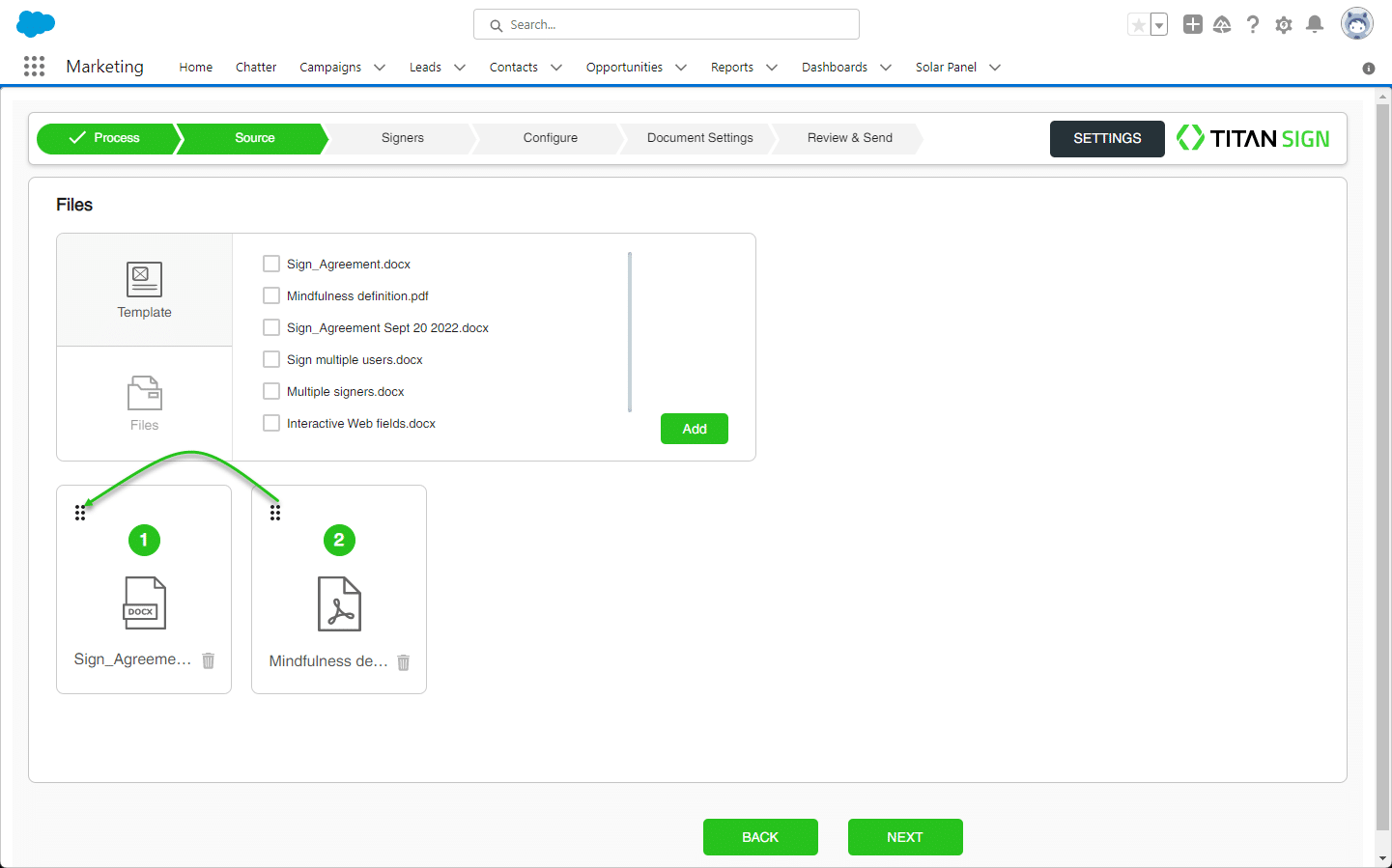
Task: Check Sign_Agreement.docx checkbox
Action: pos(271,264)
